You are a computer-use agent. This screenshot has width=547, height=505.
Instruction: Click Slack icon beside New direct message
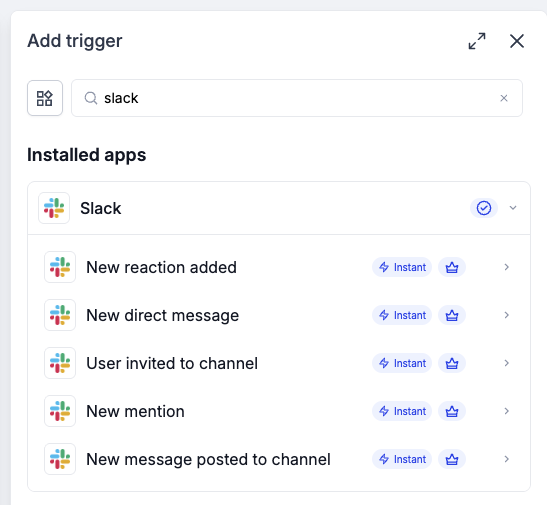(x=60, y=315)
